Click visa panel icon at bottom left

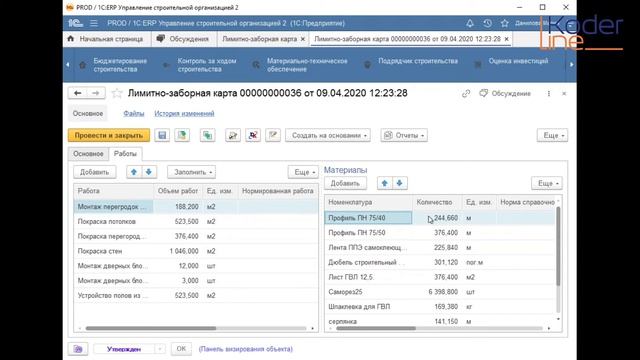(78, 349)
